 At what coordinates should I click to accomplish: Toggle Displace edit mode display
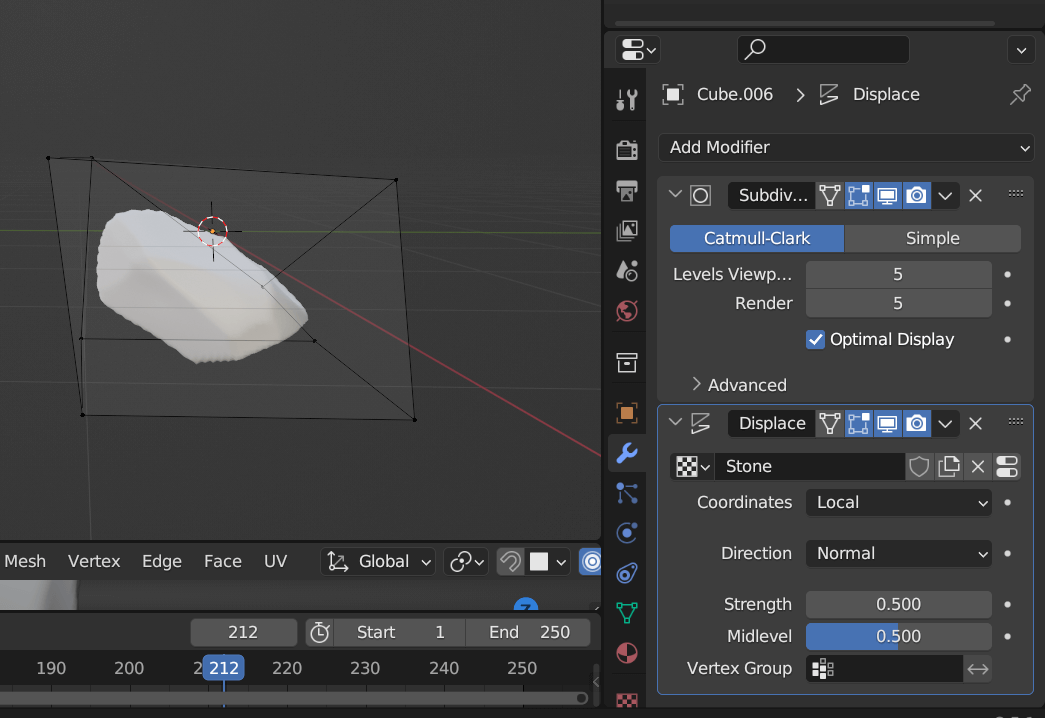[x=858, y=423]
